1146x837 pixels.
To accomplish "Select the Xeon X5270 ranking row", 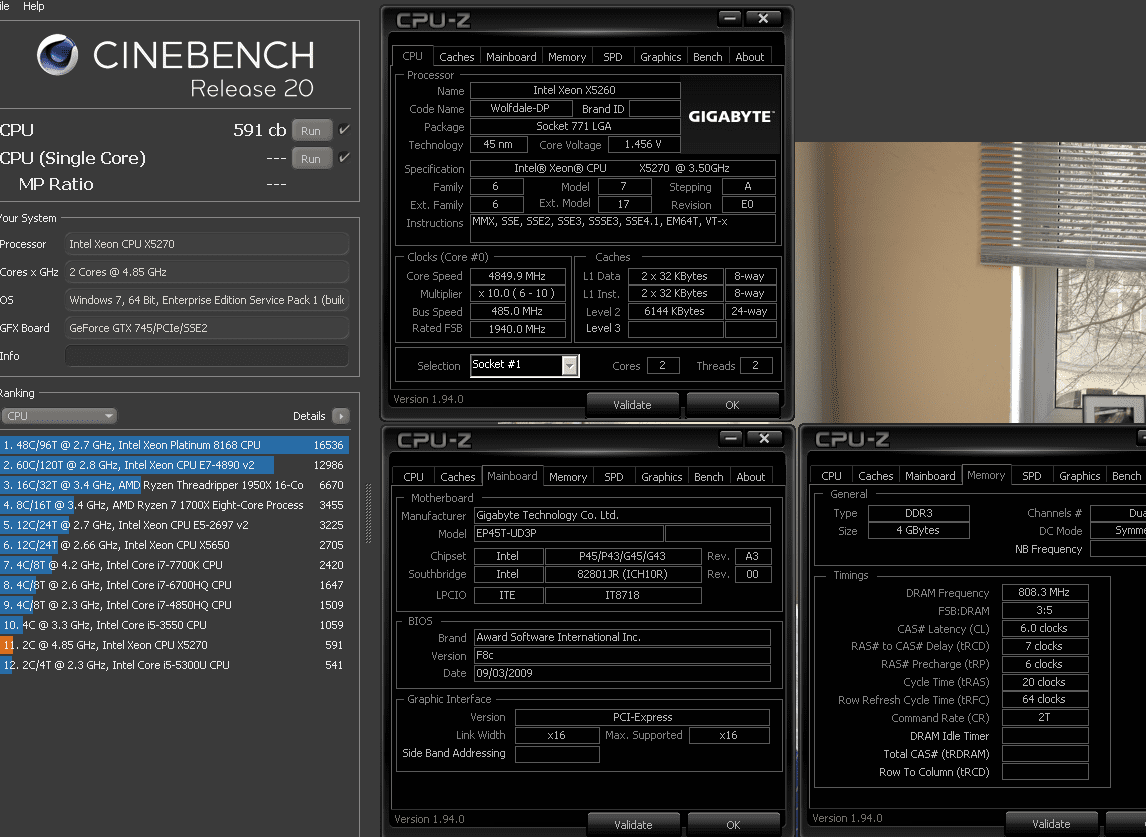I will [174, 645].
